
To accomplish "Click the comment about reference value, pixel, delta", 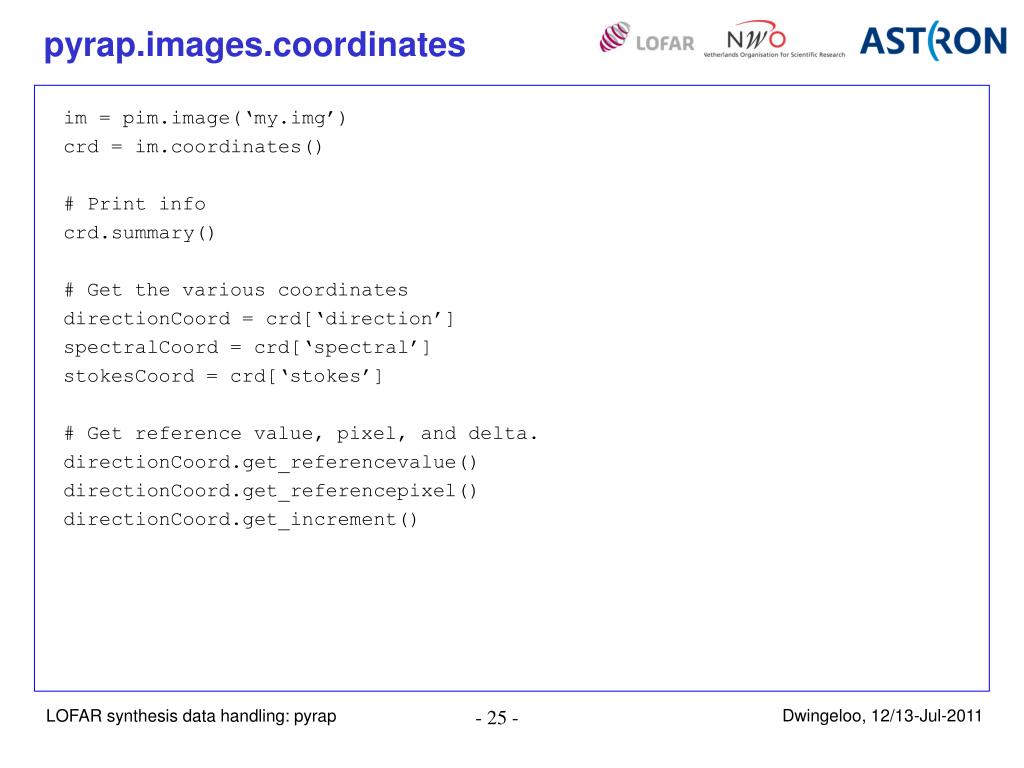I will click(x=300, y=434).
